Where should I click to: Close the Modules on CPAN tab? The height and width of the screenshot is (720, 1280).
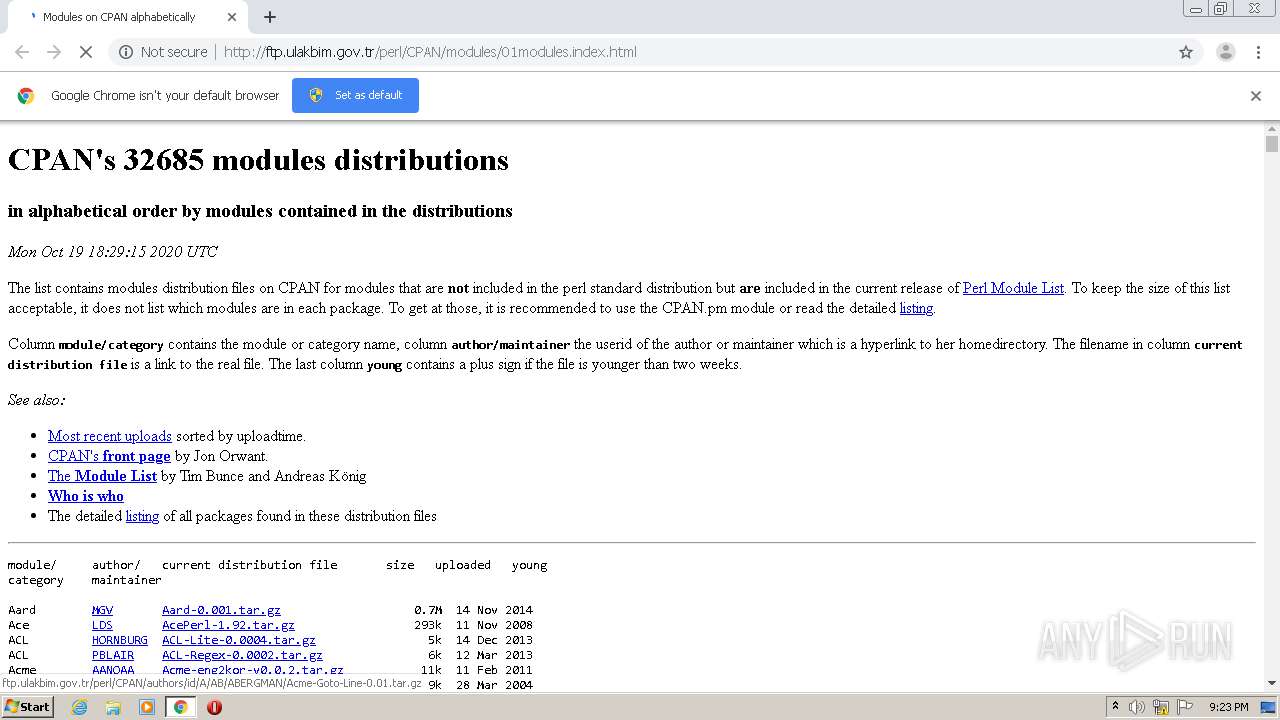coord(232,17)
